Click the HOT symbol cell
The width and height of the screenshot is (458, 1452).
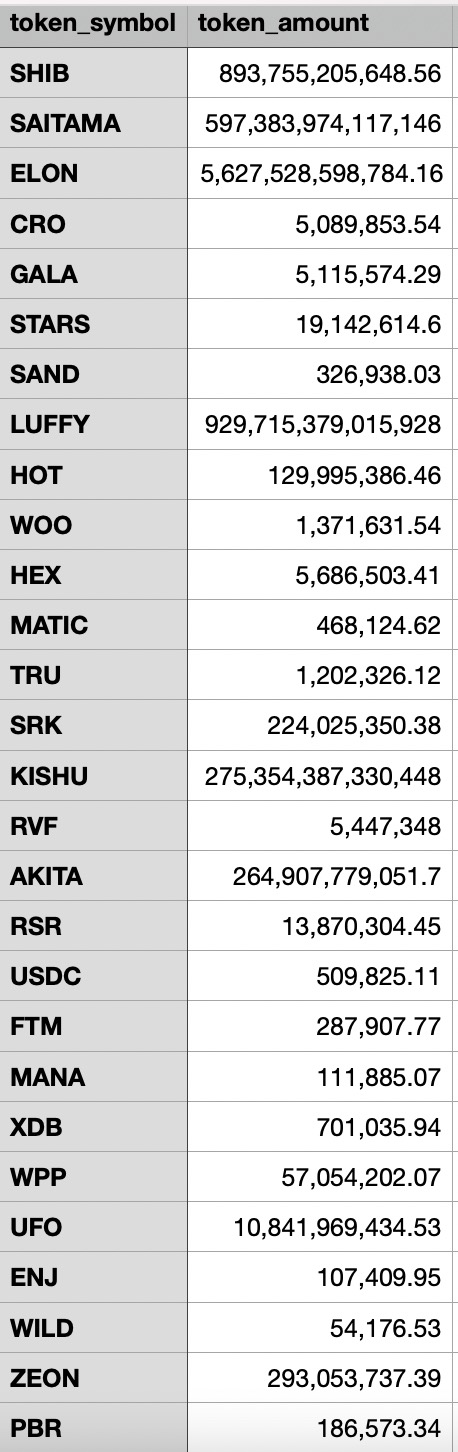click(93, 475)
